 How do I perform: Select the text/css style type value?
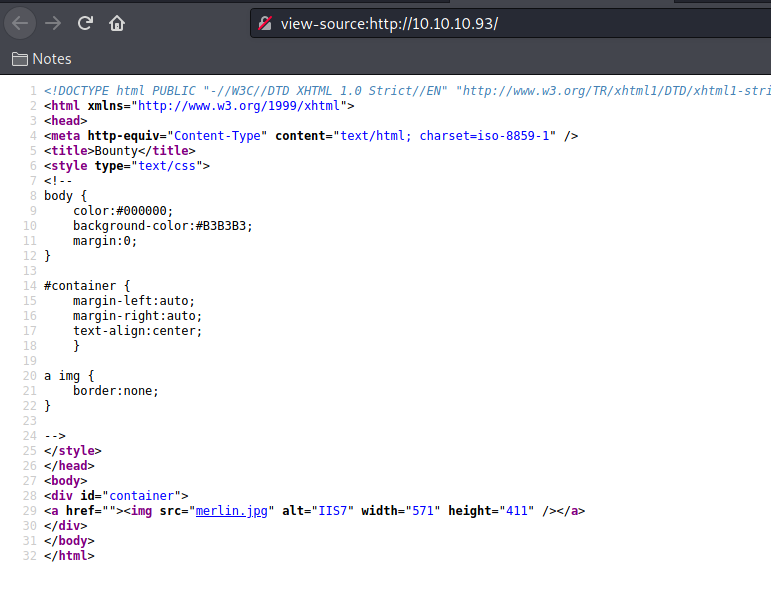[167, 166]
